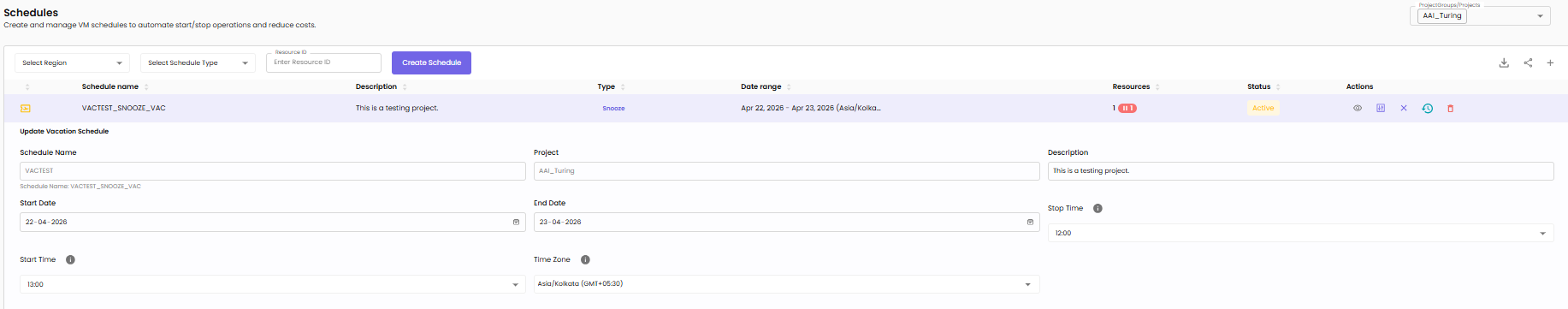
Task: Click VACTEST_SNOOZE_VAC schedule name cell
Action: [124, 108]
